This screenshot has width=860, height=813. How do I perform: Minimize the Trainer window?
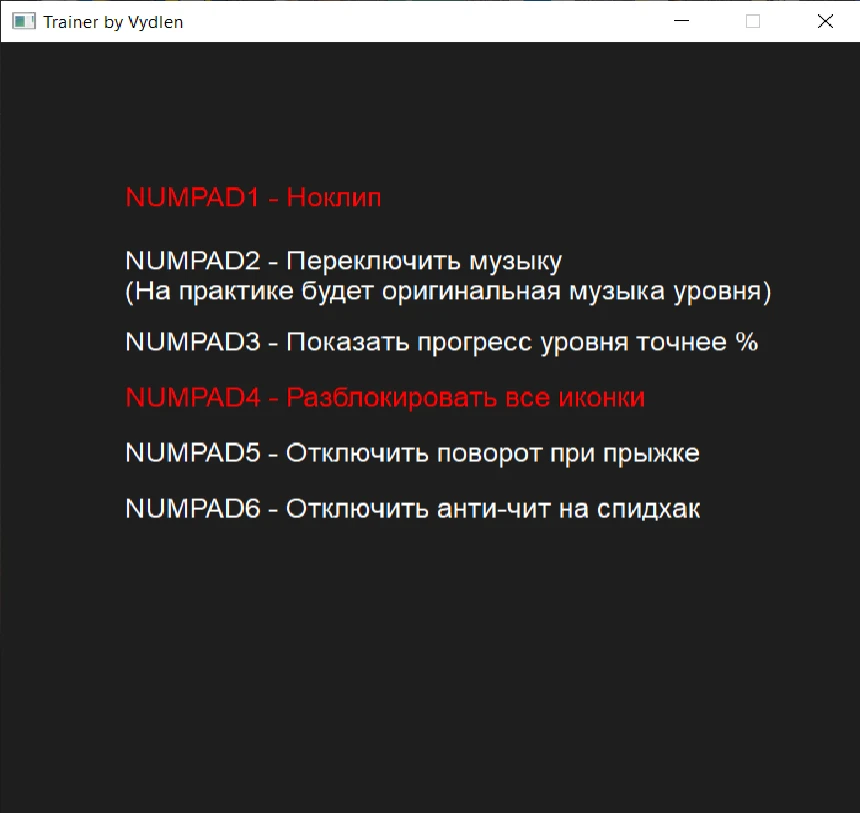click(x=681, y=21)
